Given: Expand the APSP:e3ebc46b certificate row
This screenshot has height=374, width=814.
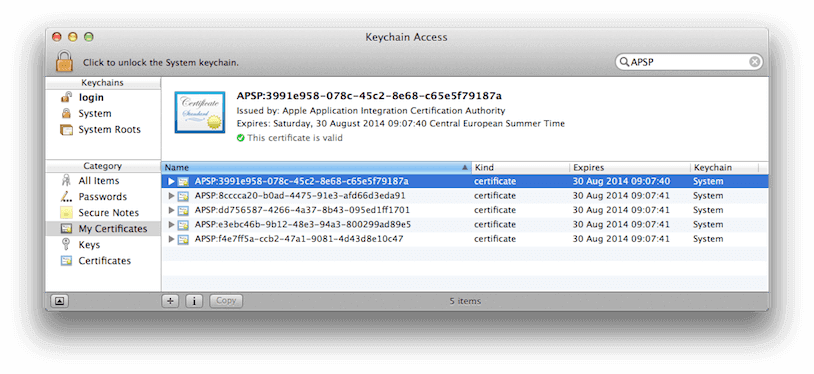Looking at the screenshot, I should (x=171, y=225).
